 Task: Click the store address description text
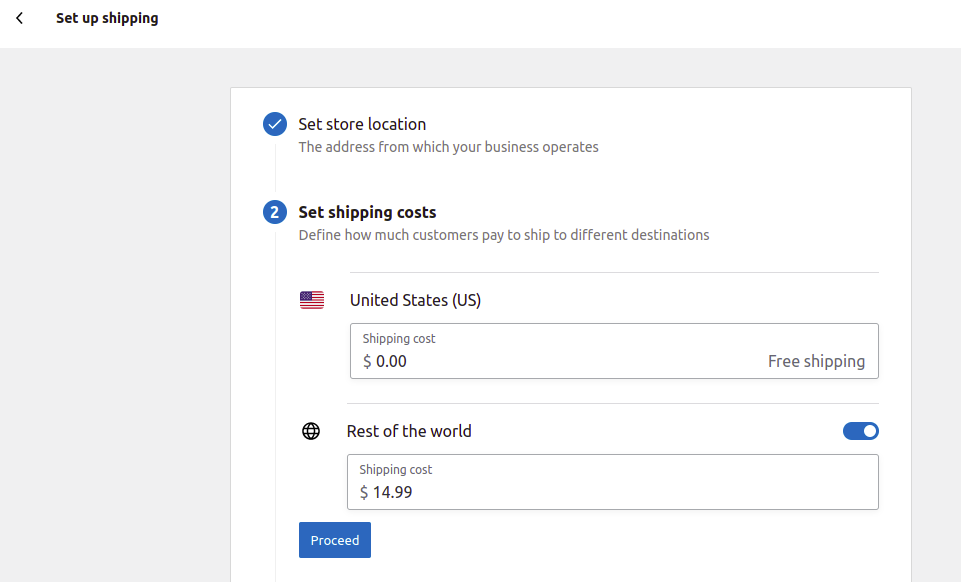point(448,147)
